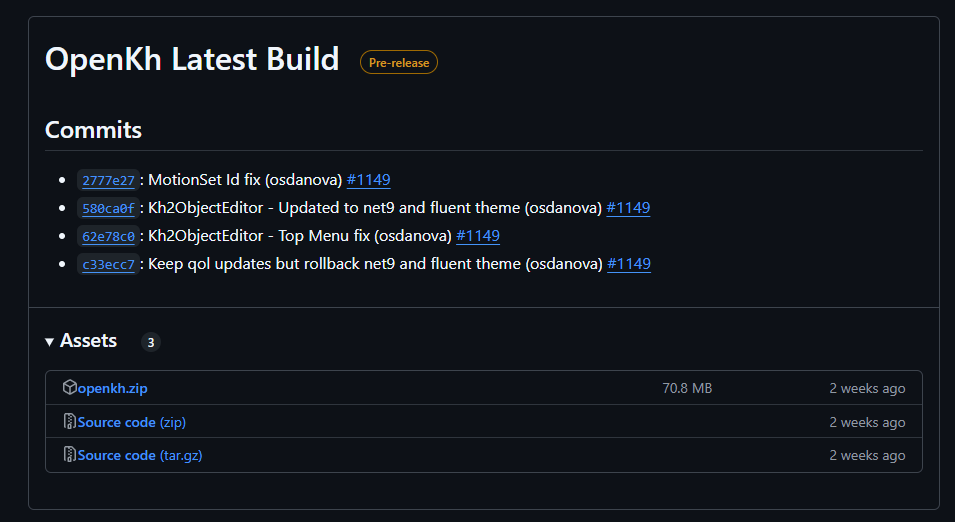The height and width of the screenshot is (522, 955).
Task: Open pull request #1149 on the MotionSet Id fix line
Action: [368, 180]
